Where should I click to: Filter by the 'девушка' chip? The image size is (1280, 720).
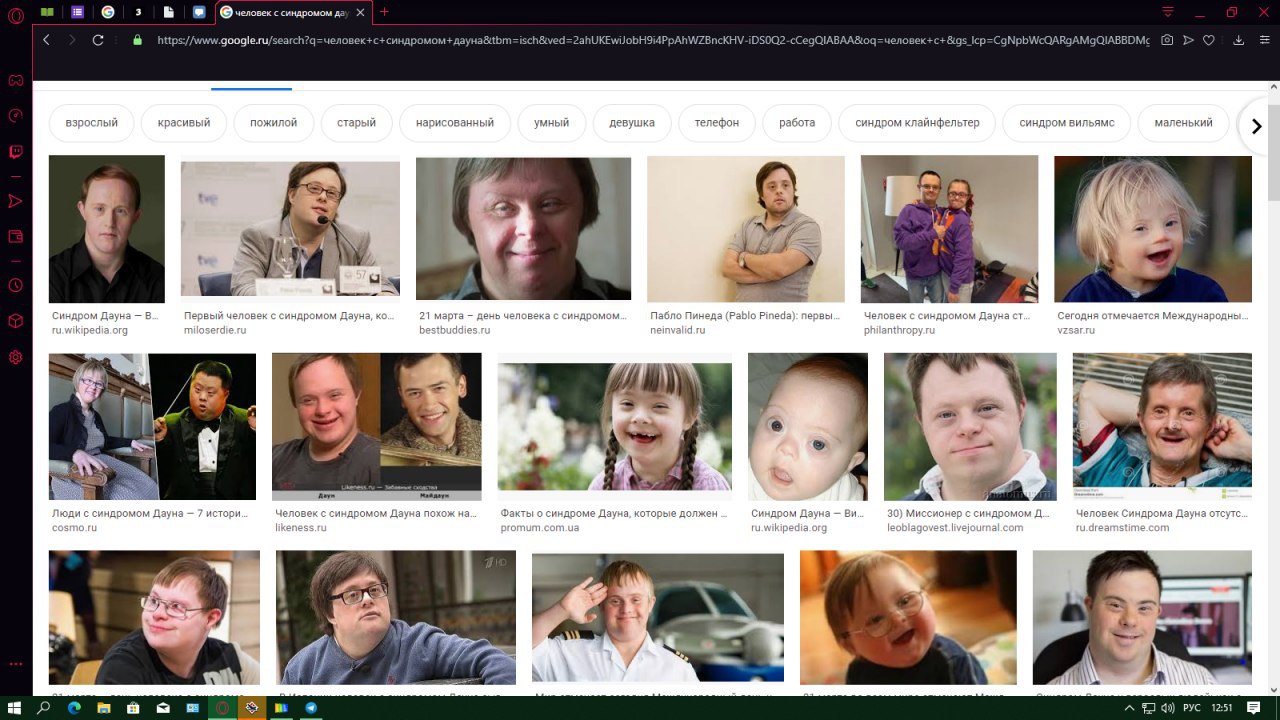[632, 123]
